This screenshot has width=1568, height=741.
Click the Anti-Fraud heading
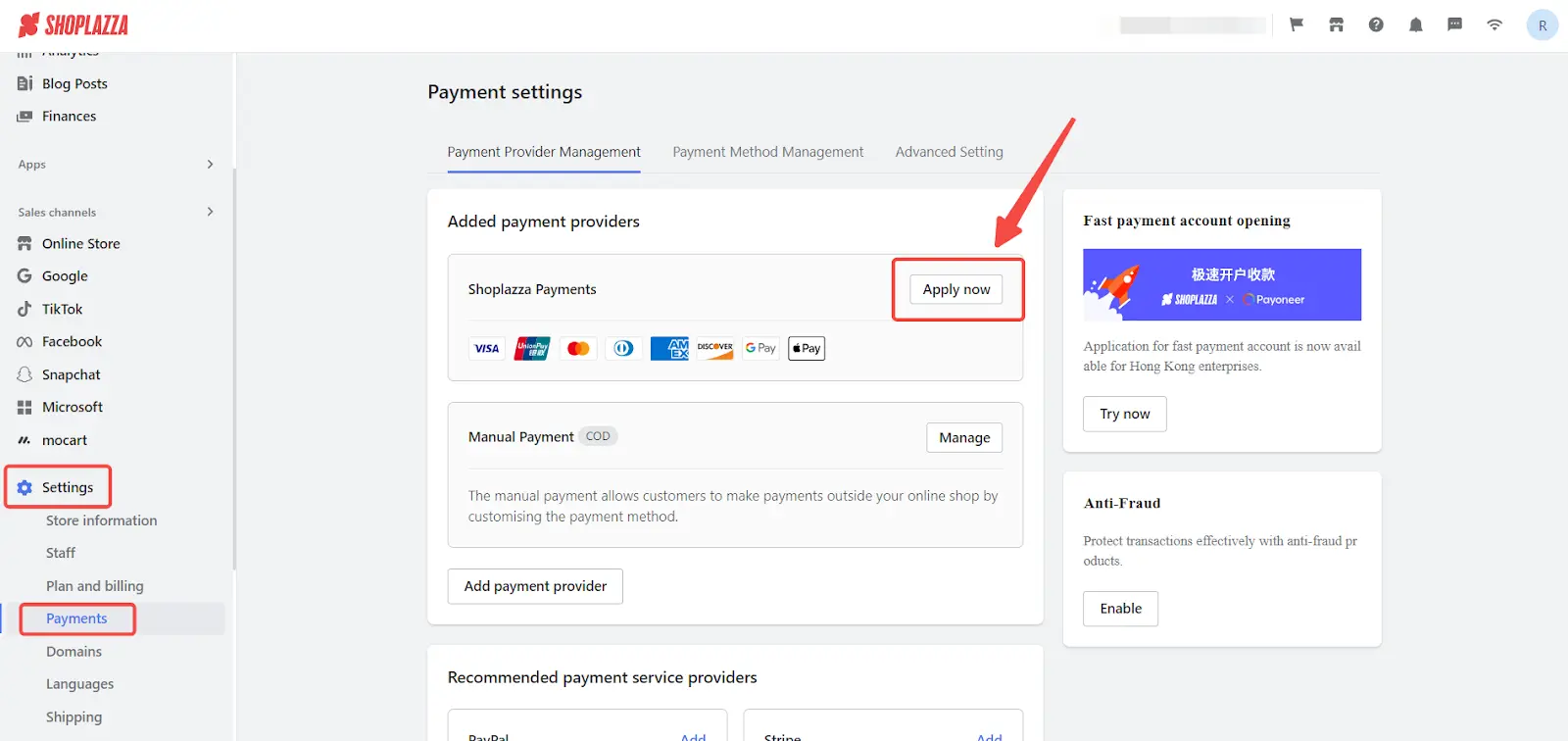1122,503
